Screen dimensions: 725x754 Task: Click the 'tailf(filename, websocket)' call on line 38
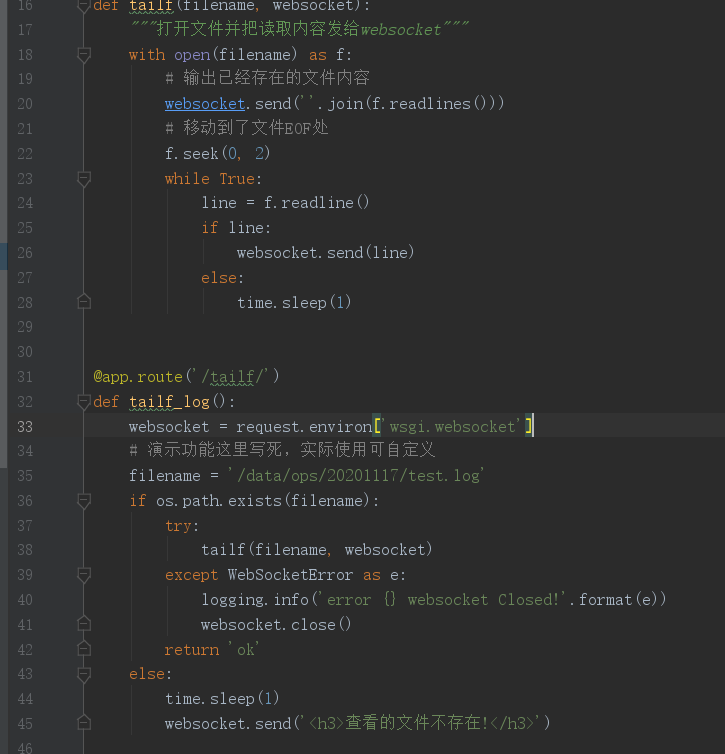[317, 550]
